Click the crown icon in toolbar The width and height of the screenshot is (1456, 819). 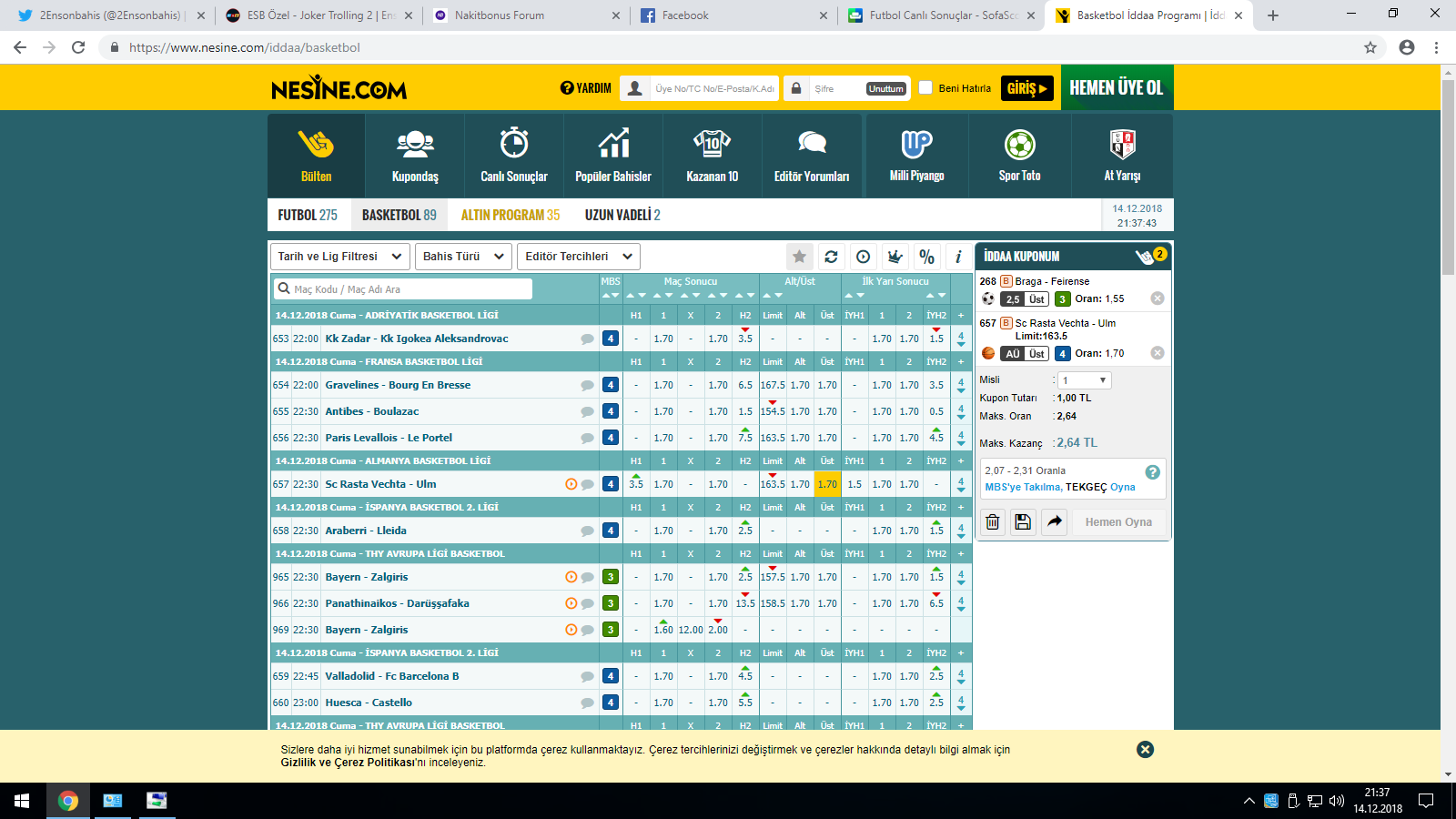(895, 257)
